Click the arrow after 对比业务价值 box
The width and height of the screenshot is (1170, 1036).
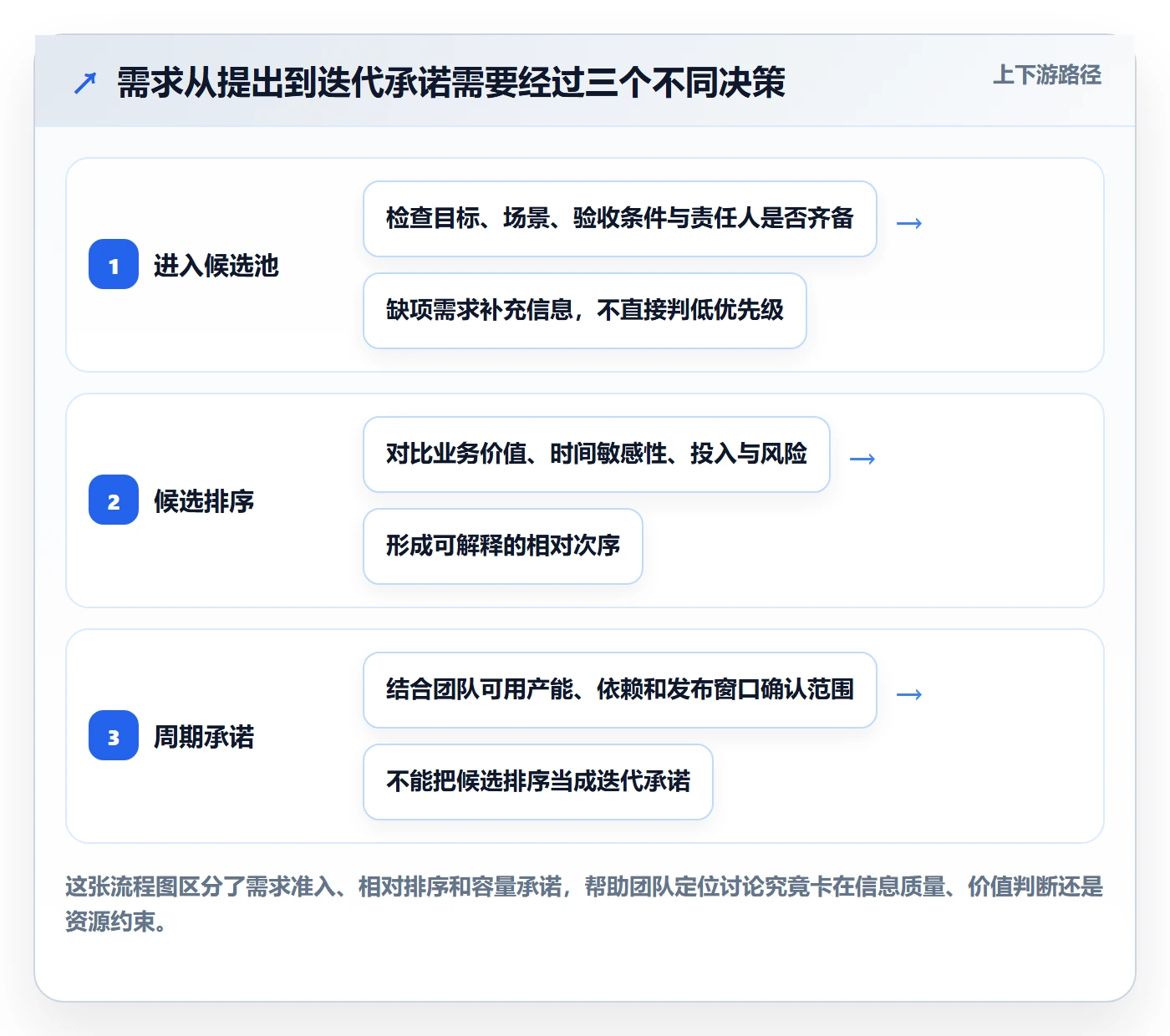(862, 459)
